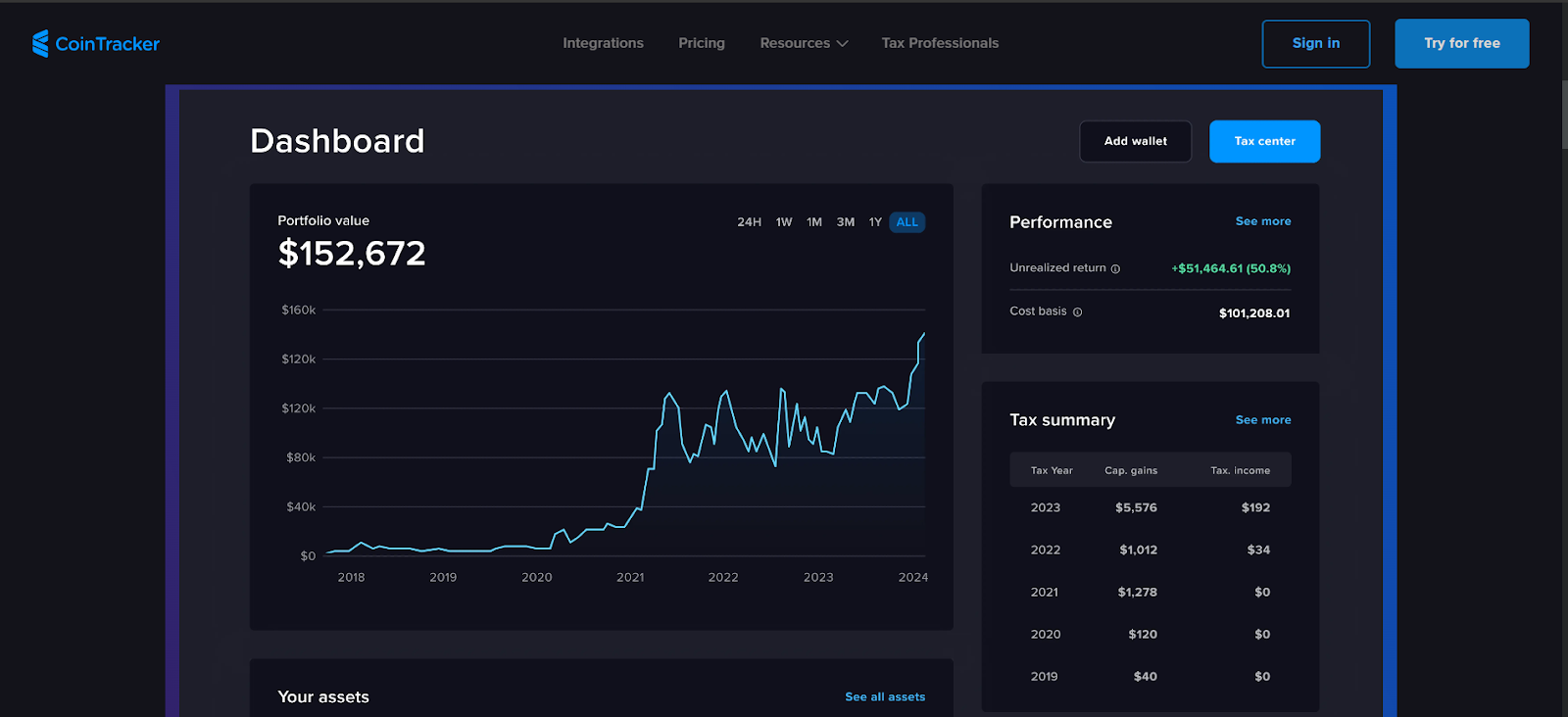This screenshot has height=717, width=1568.
Task: Expand the Resources dropdown menu
Action: 804,43
